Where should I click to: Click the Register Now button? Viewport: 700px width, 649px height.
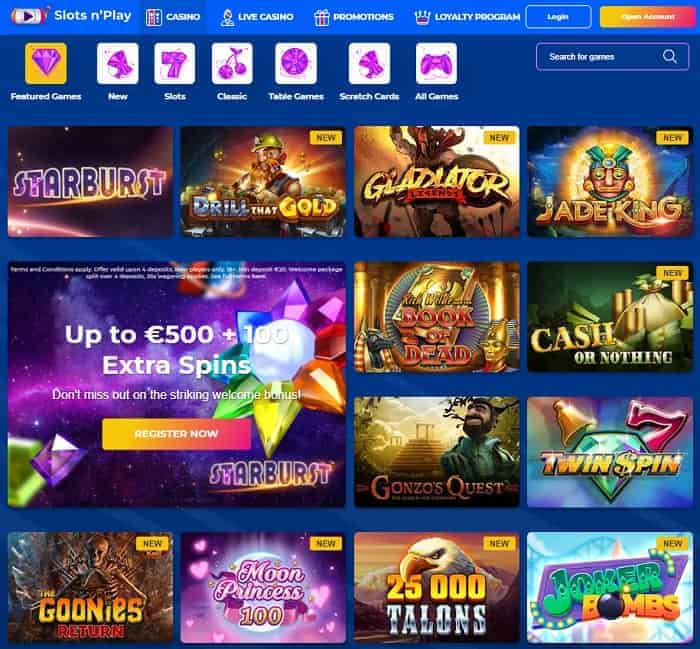(176, 434)
